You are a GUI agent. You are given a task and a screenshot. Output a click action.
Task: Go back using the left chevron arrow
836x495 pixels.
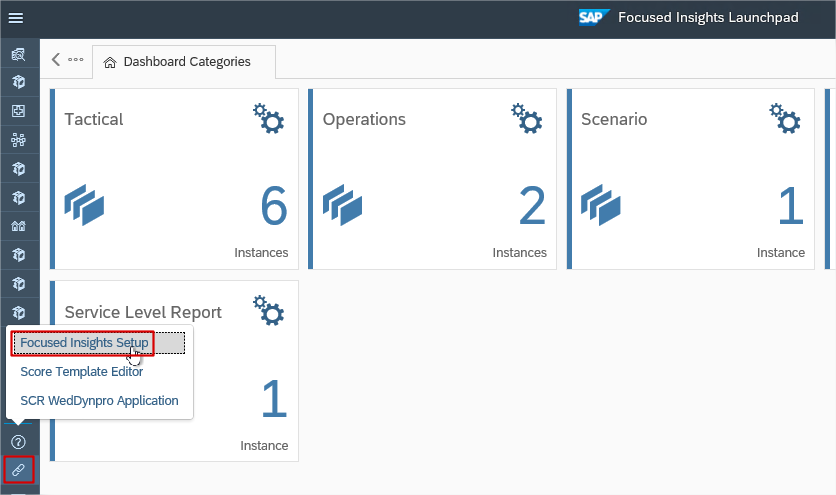pos(56,60)
